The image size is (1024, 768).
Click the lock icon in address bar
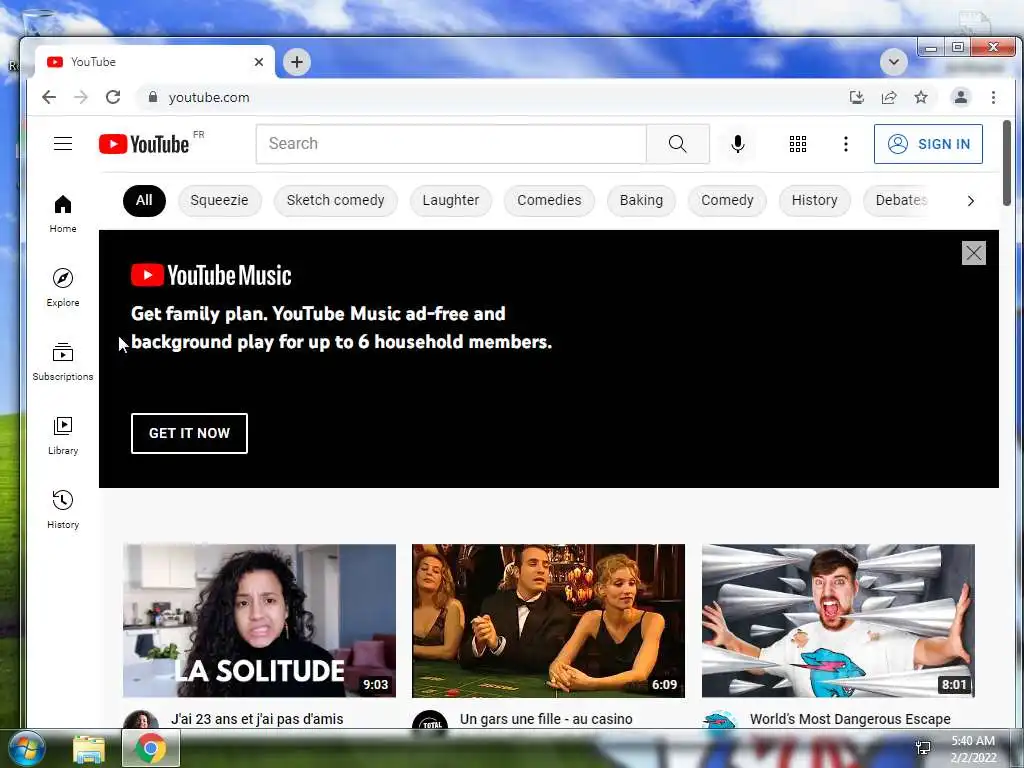pos(153,97)
